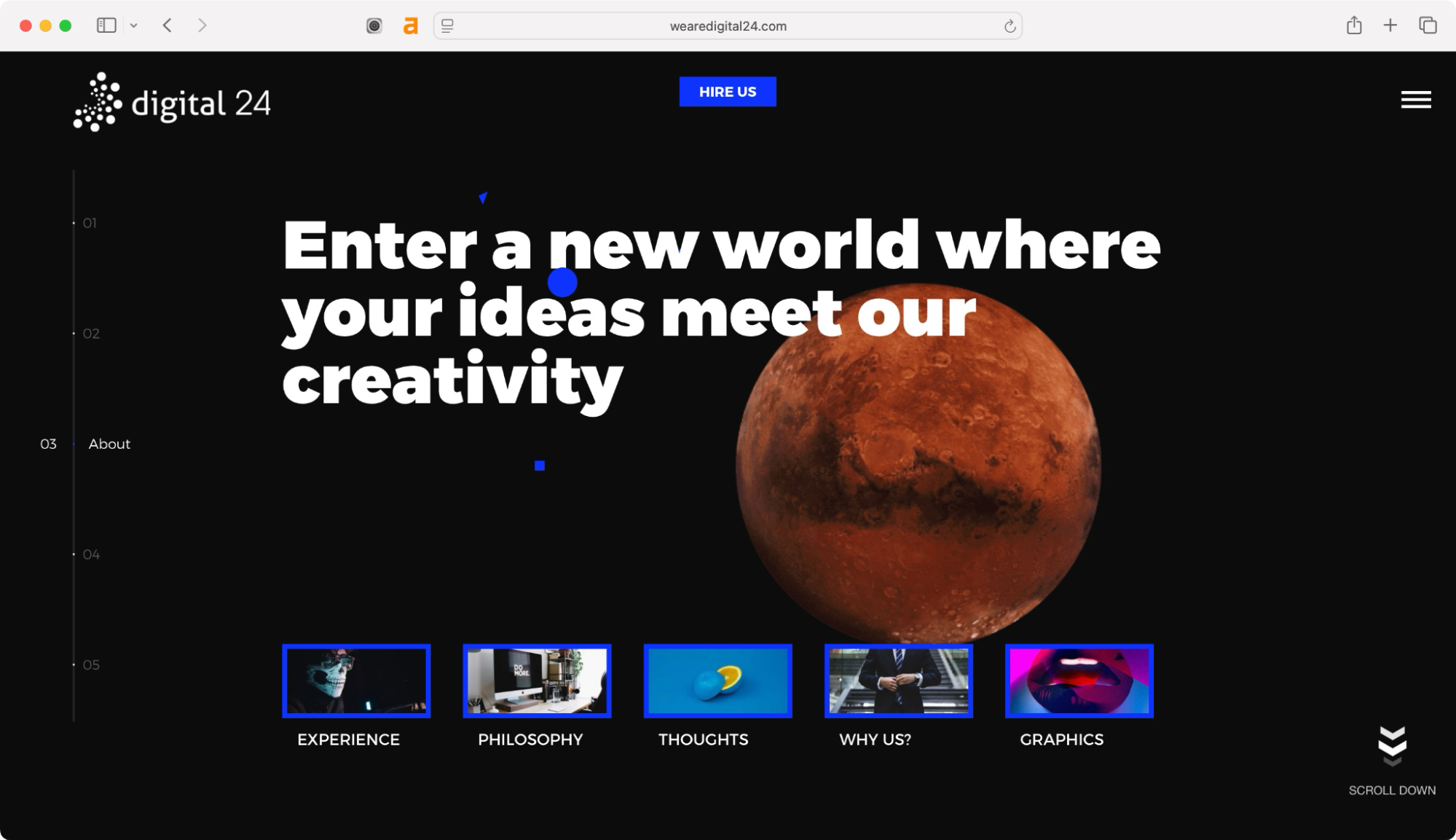Screen dimensions: 1456x840
Task: Click the wearedigital24.com address bar
Action: coord(728,26)
